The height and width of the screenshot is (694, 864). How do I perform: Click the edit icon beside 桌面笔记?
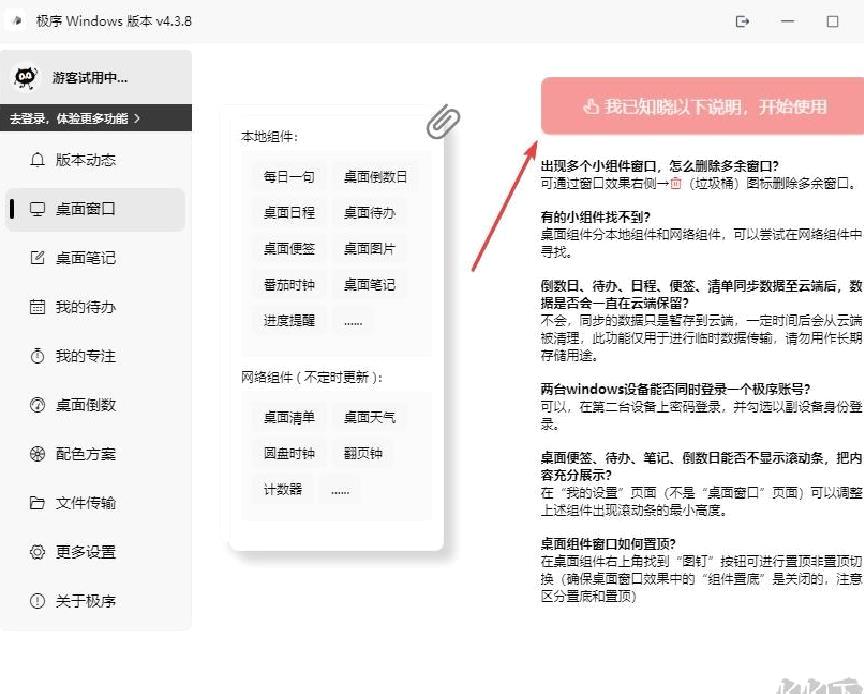(x=37, y=257)
